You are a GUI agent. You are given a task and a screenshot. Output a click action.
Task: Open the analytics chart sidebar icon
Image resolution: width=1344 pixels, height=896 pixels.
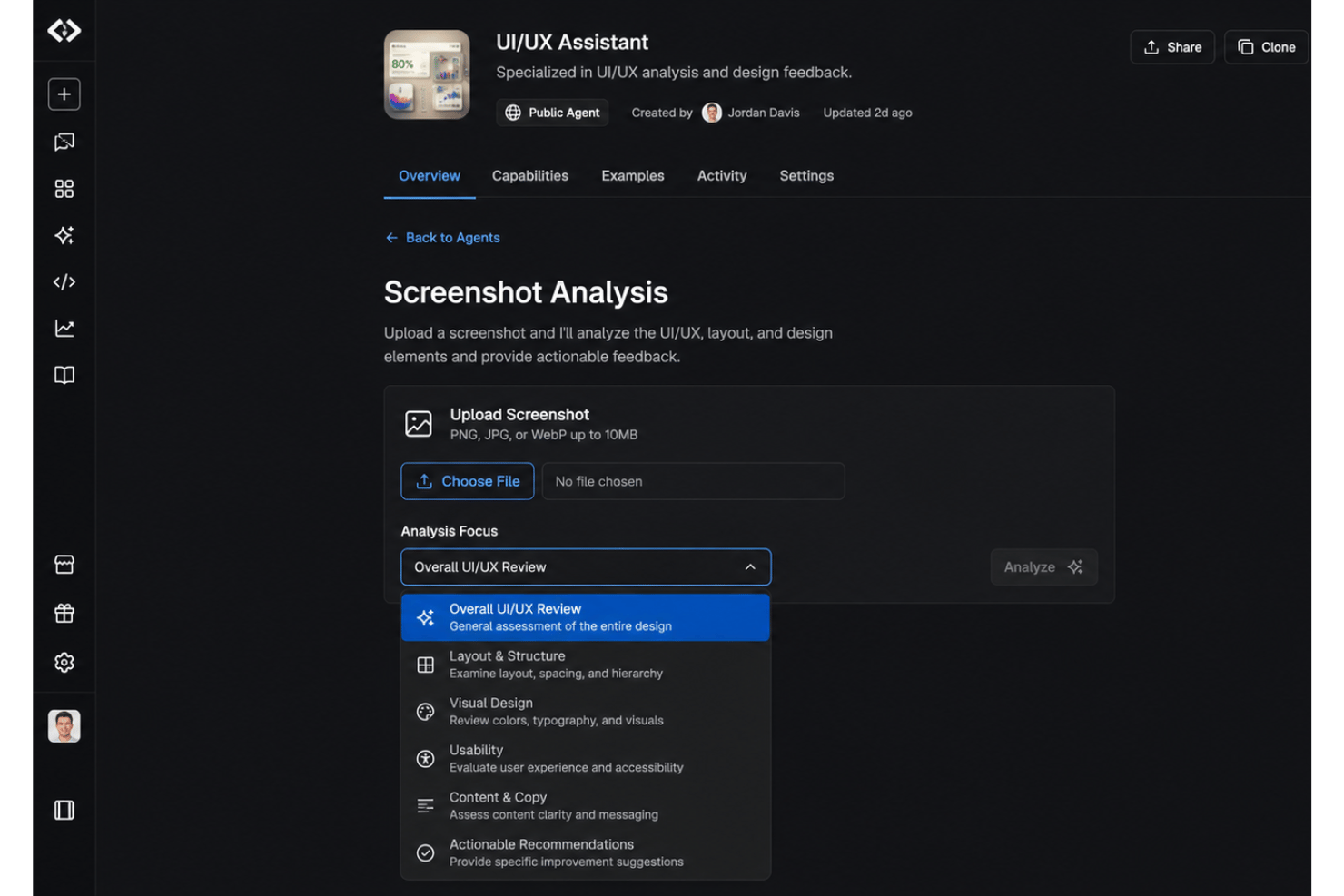click(x=64, y=329)
